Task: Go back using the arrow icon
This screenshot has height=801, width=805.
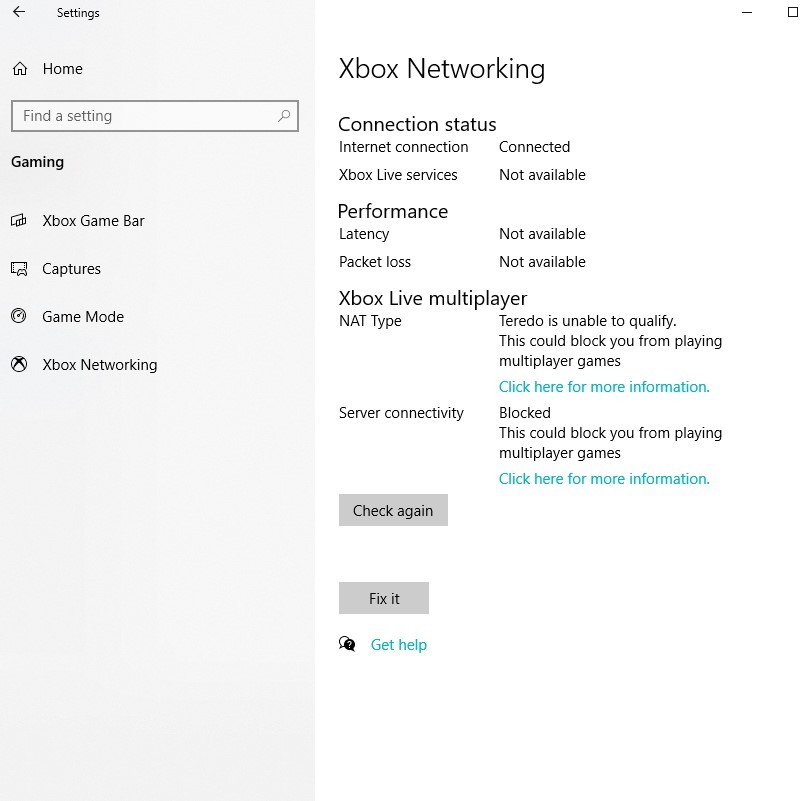Action: click(19, 12)
